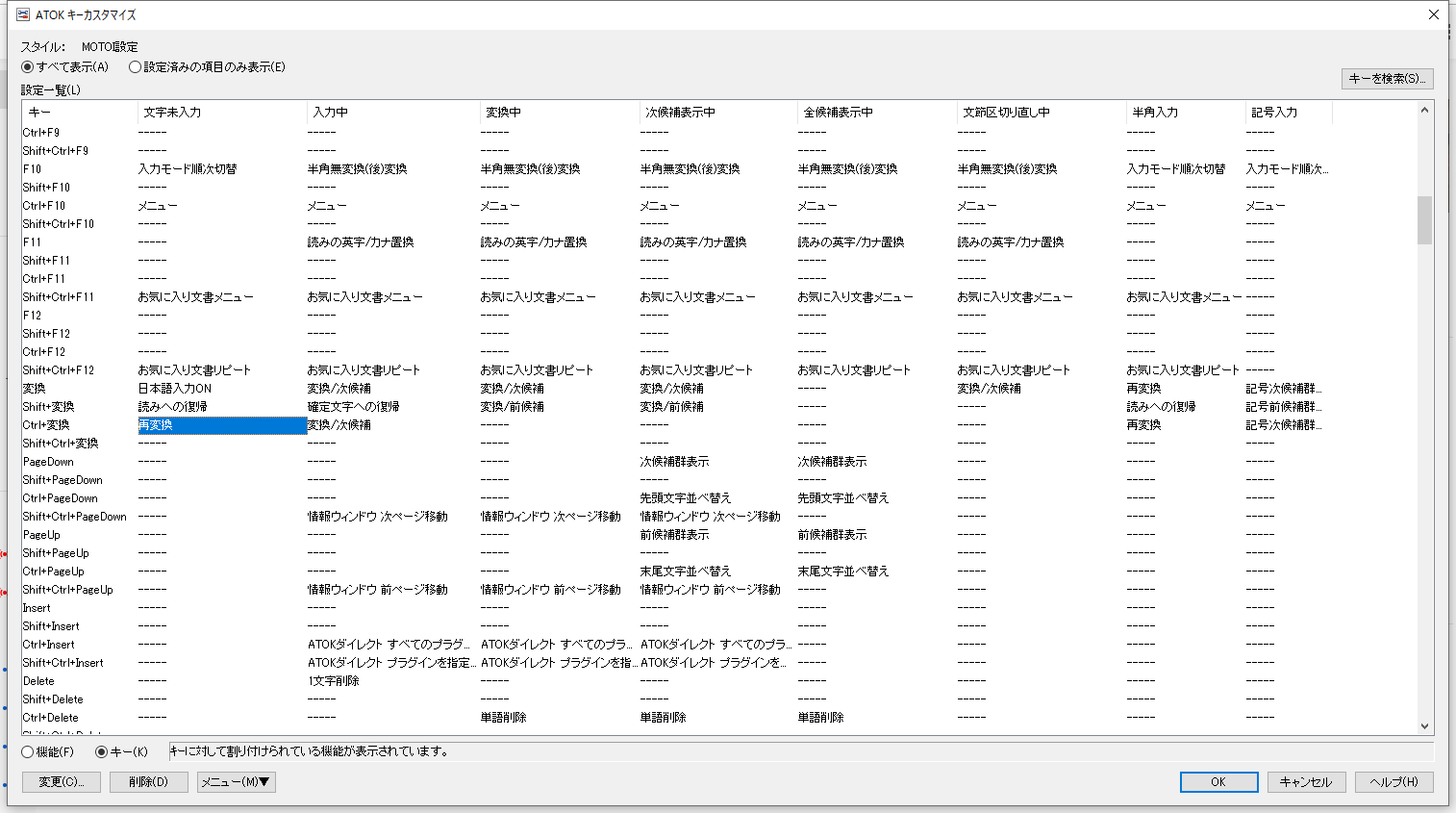Click 読みの英字/カナ置換 in 入力中 column
The height and width of the screenshot is (813, 1456).
tap(361, 242)
